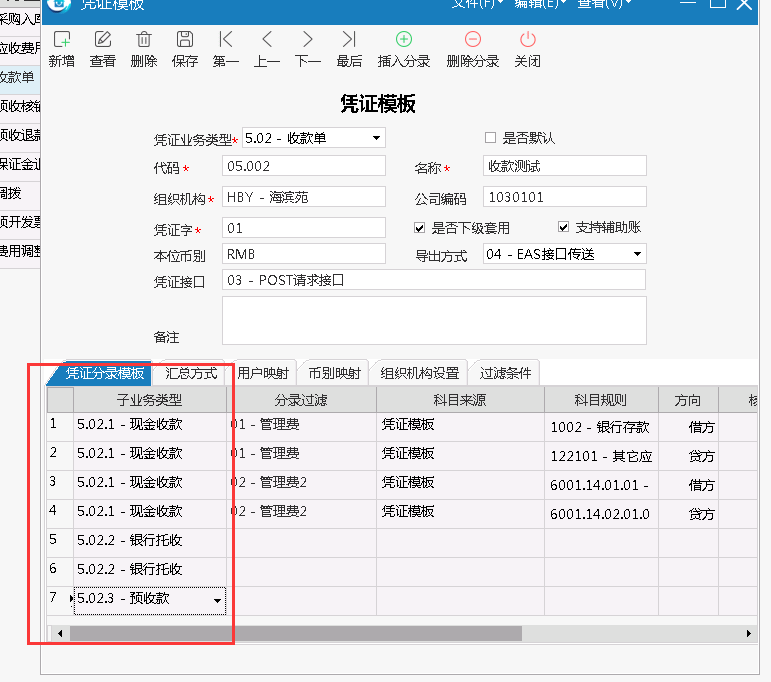Open the 文件(F) menu

point(477,4)
